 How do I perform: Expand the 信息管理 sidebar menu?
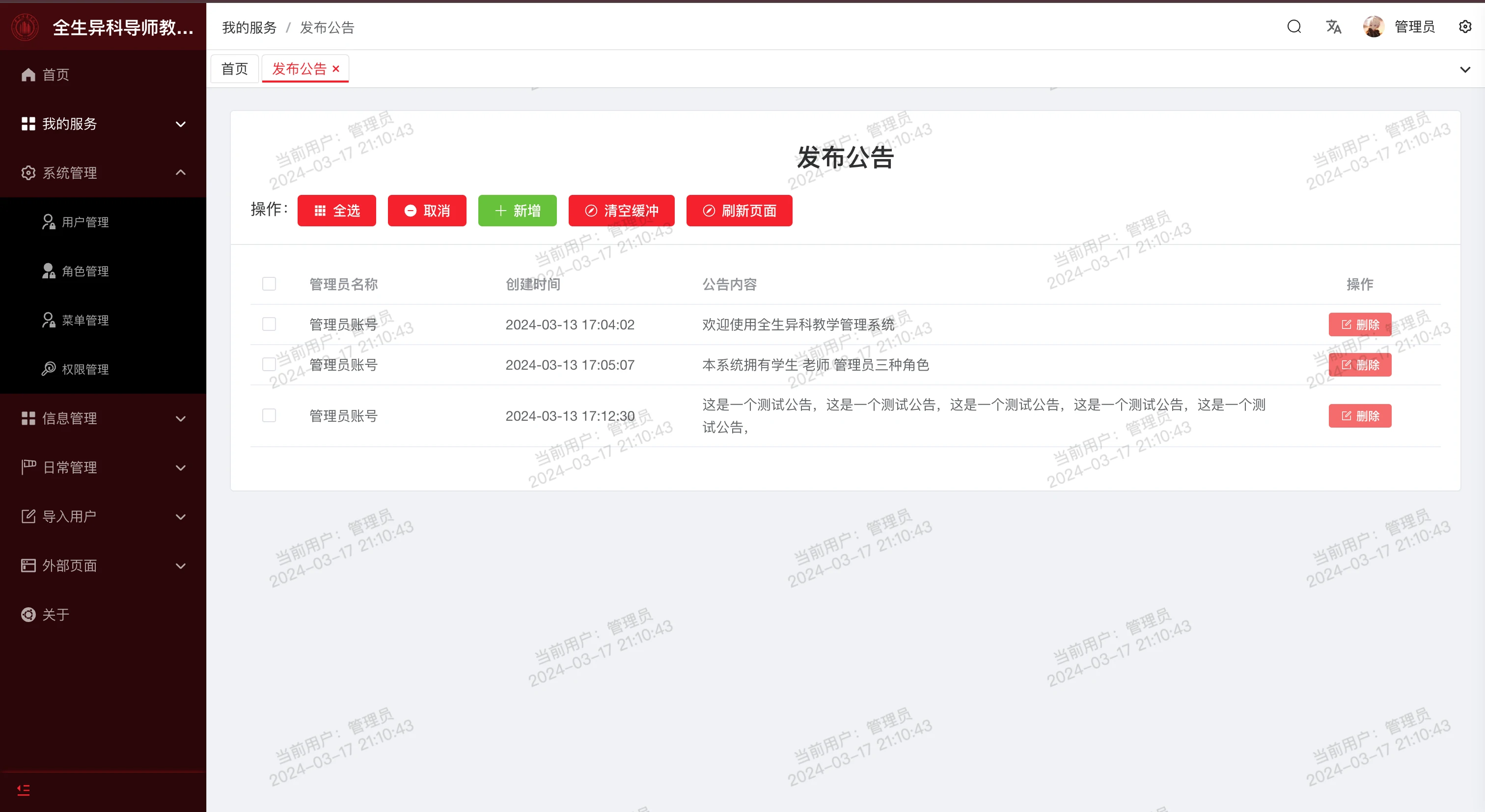click(103, 418)
